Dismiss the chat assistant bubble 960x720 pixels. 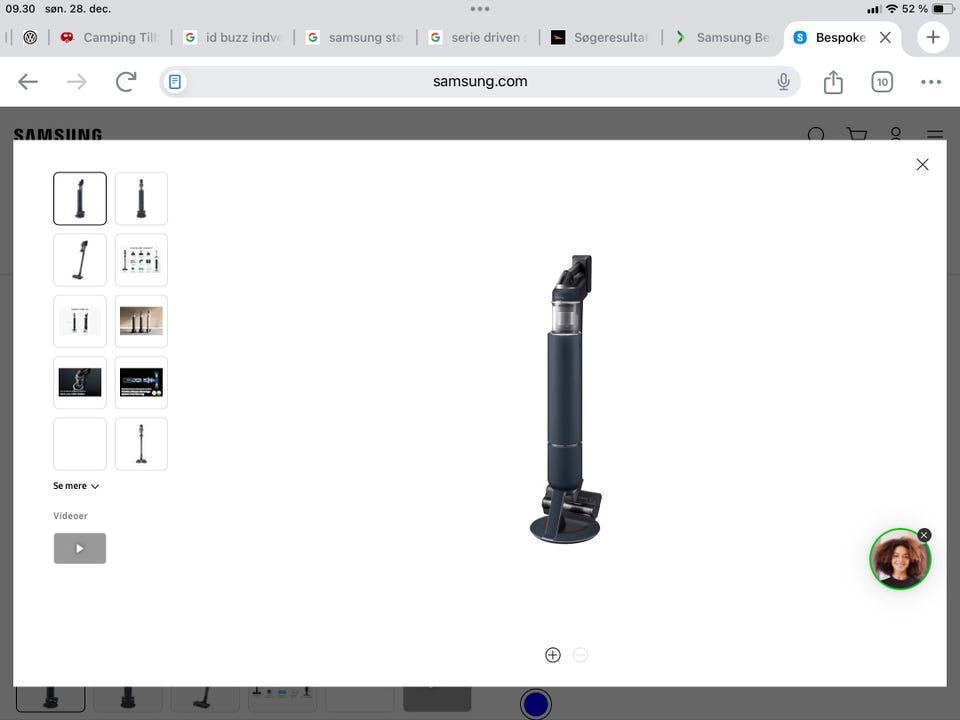pos(924,535)
